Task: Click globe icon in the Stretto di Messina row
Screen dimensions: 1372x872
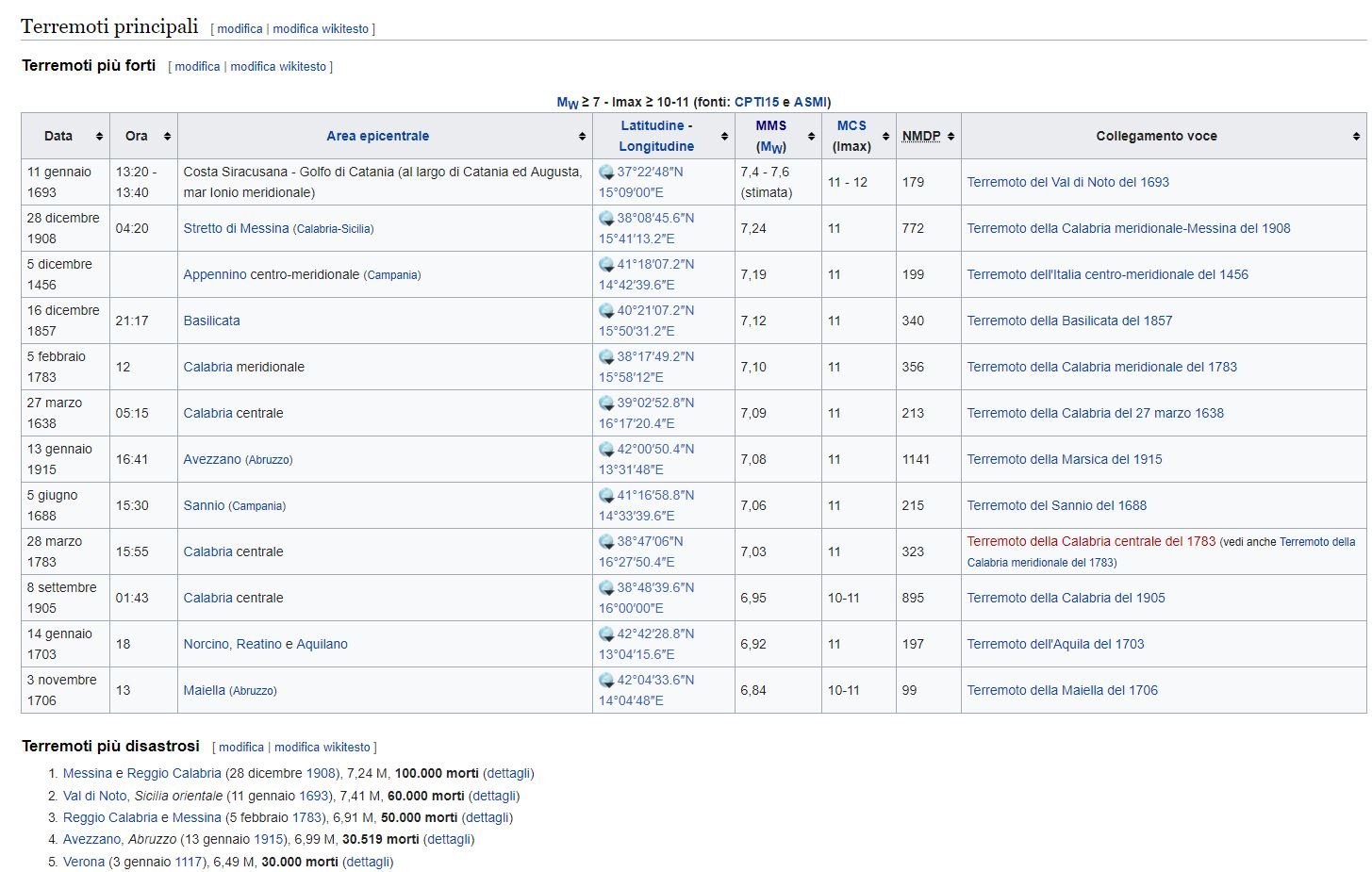Action: pyautogui.click(x=606, y=219)
